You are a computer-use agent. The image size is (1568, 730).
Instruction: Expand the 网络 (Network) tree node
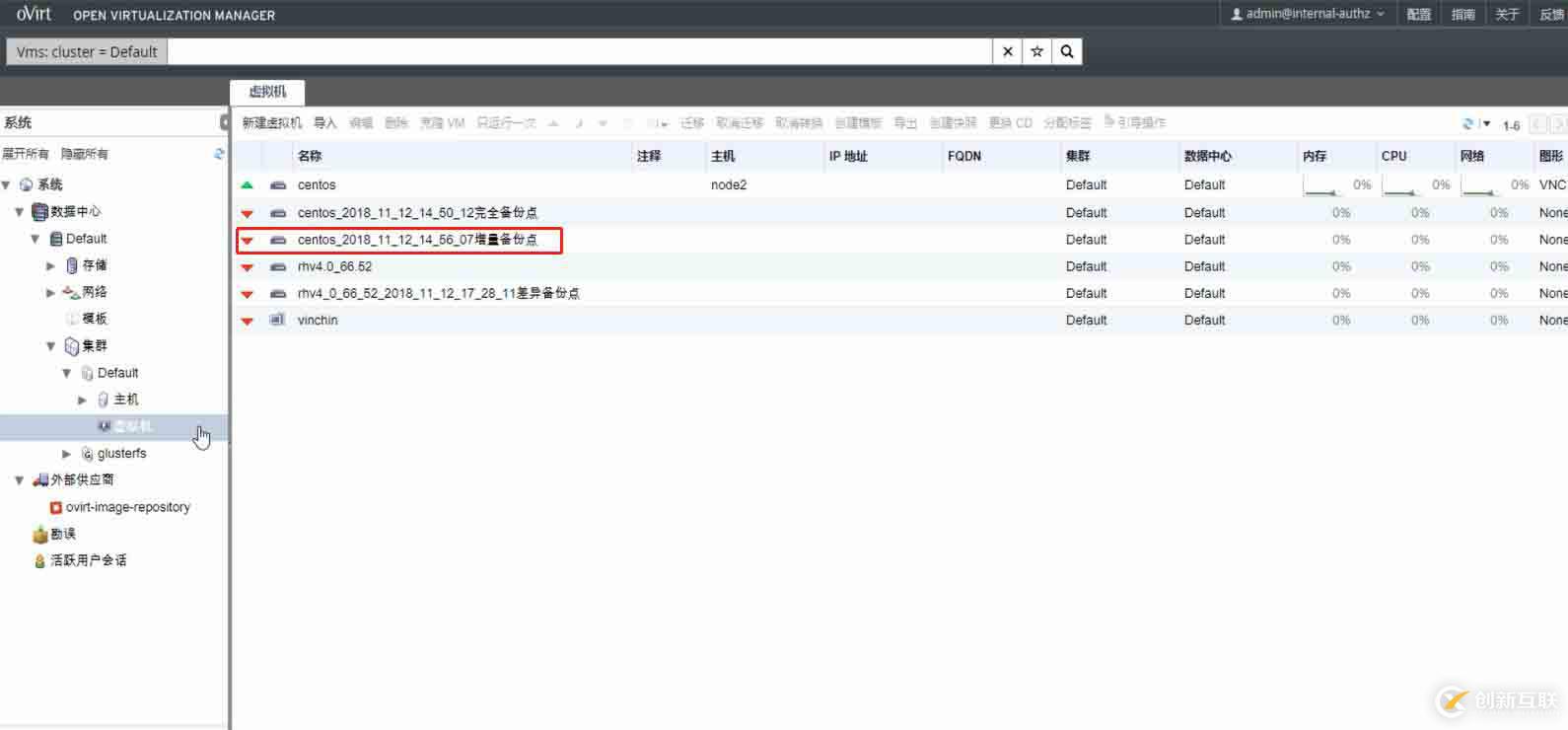coord(51,292)
